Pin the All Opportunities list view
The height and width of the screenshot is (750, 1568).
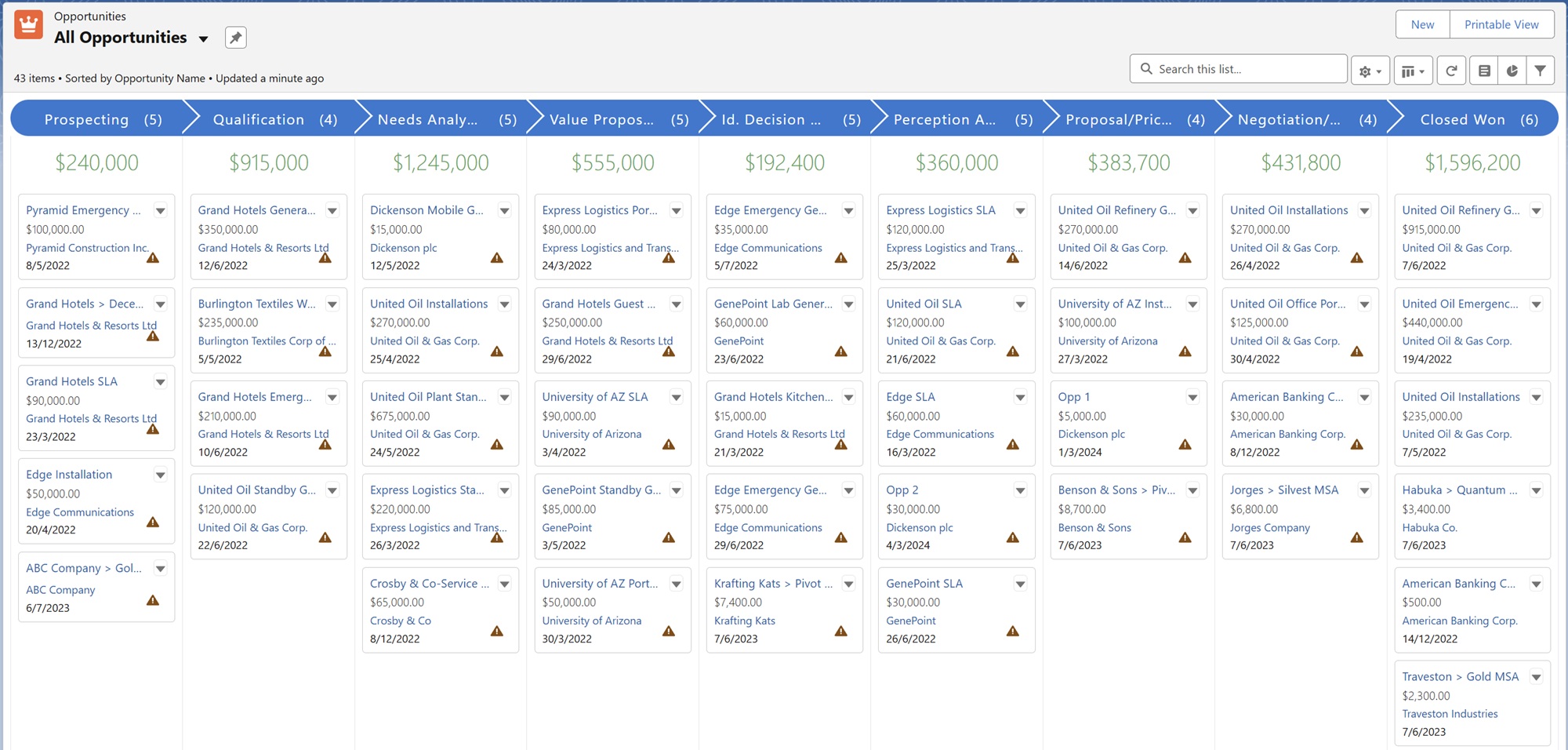[x=235, y=38]
